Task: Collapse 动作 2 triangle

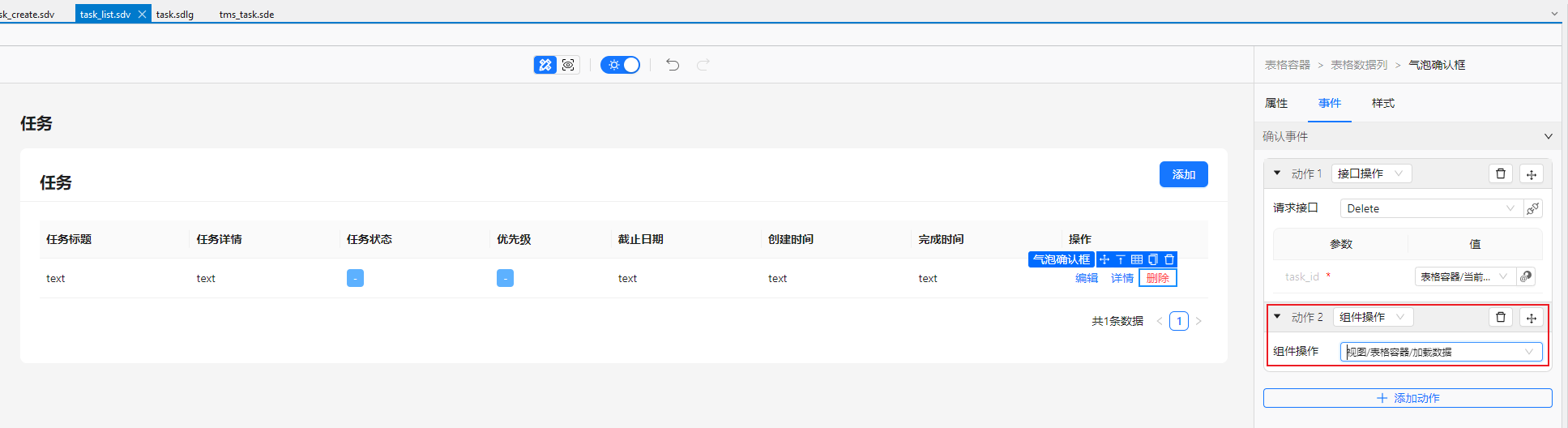Action: coord(1277,316)
